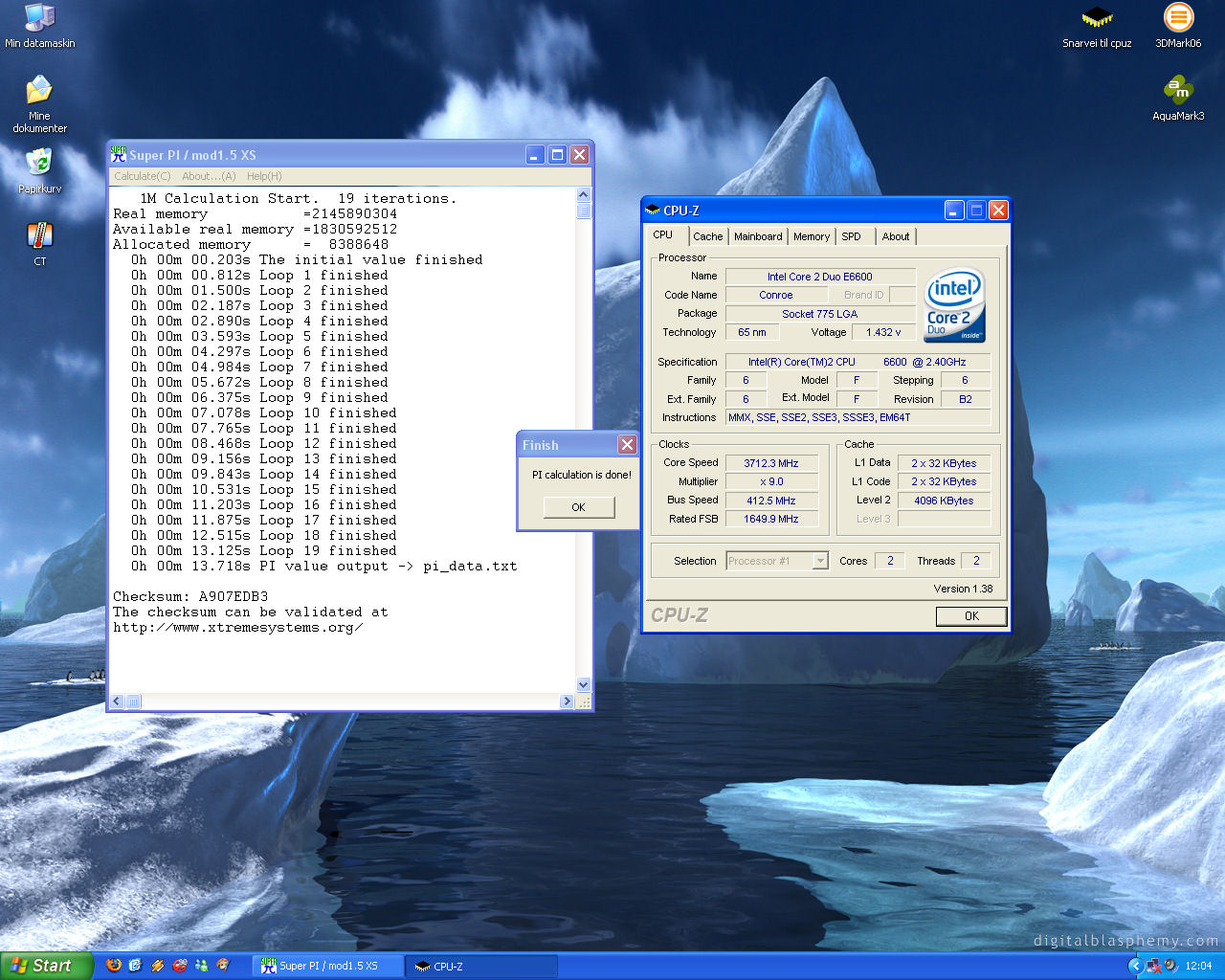Expand hidden tray icons arrow
The width and height of the screenshot is (1225, 980).
point(1136,966)
